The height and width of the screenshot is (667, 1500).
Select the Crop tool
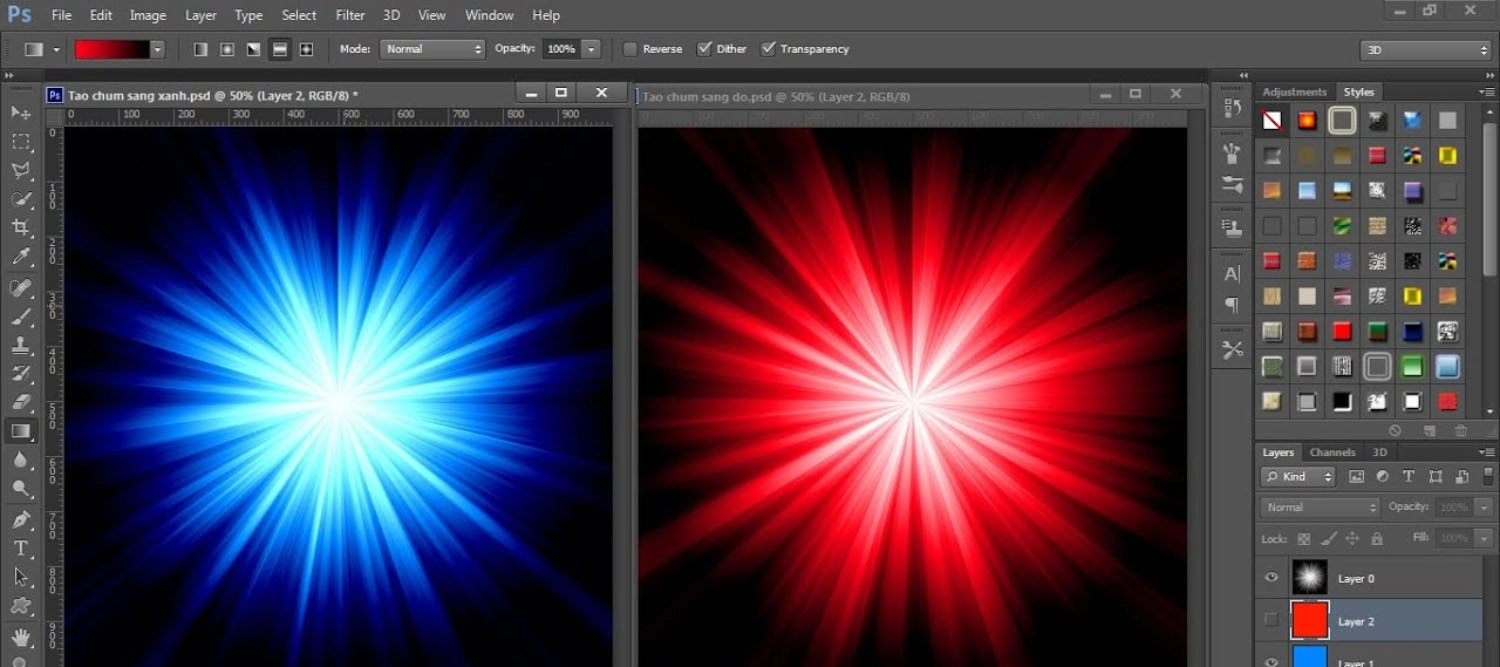click(x=21, y=228)
